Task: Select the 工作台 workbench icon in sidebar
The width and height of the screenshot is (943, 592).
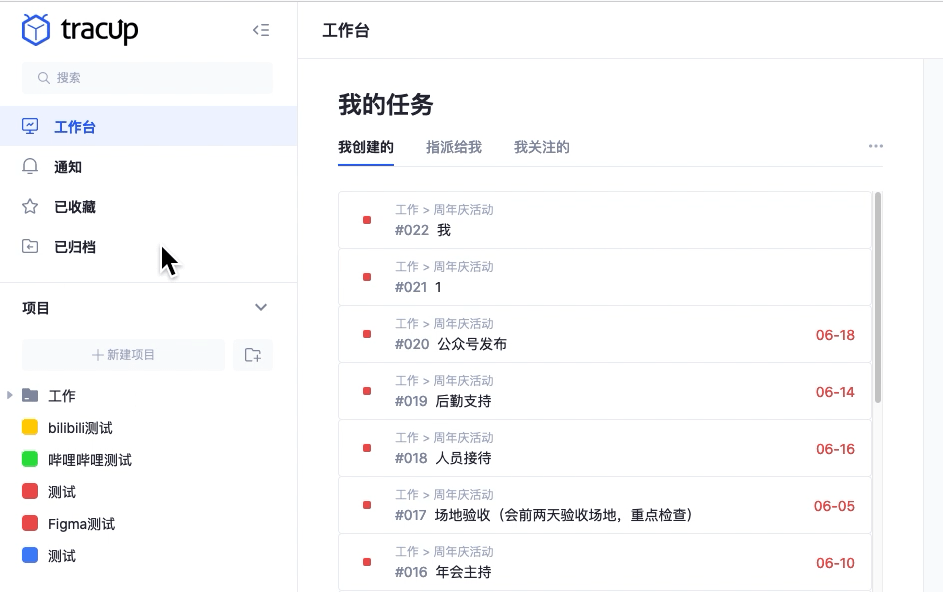Action: [x=30, y=126]
